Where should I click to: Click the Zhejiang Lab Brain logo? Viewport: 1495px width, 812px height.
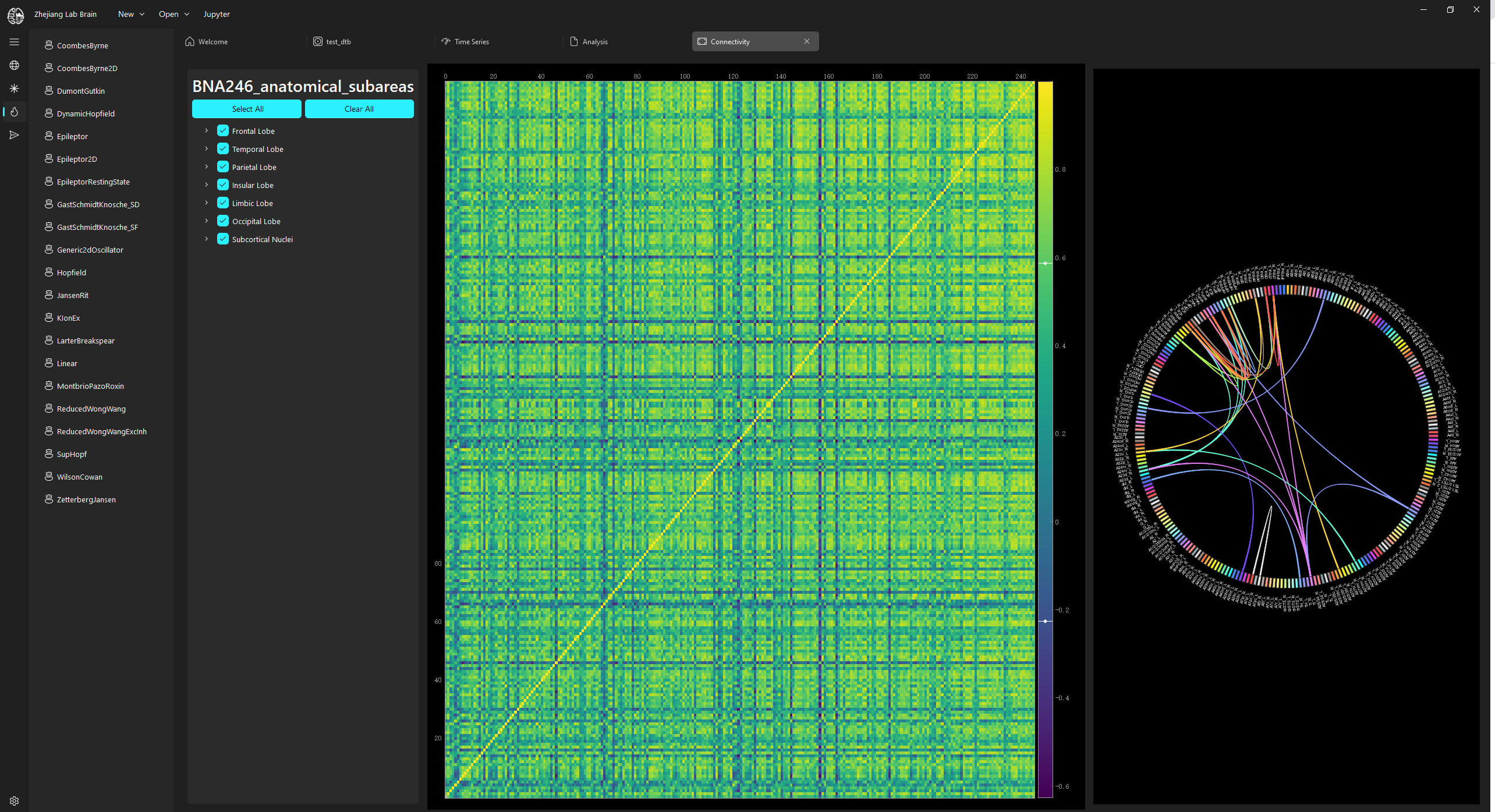tap(16, 15)
